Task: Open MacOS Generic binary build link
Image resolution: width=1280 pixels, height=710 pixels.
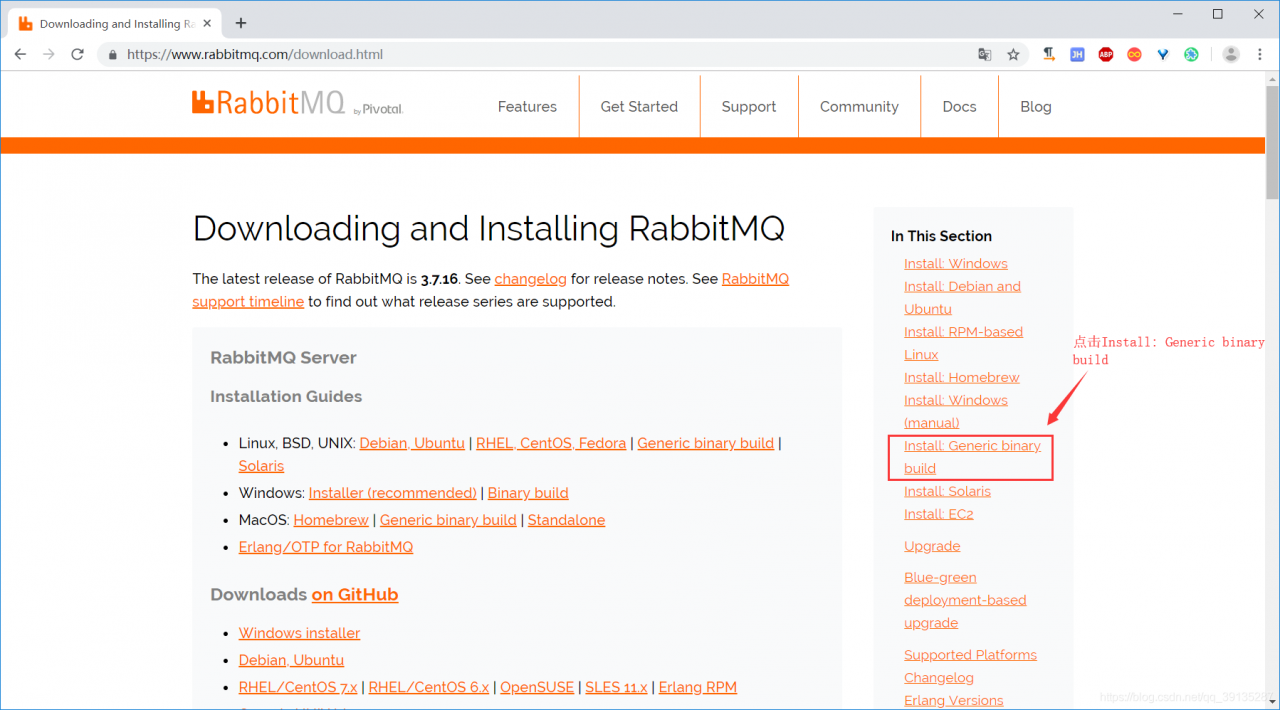Action: click(x=448, y=520)
